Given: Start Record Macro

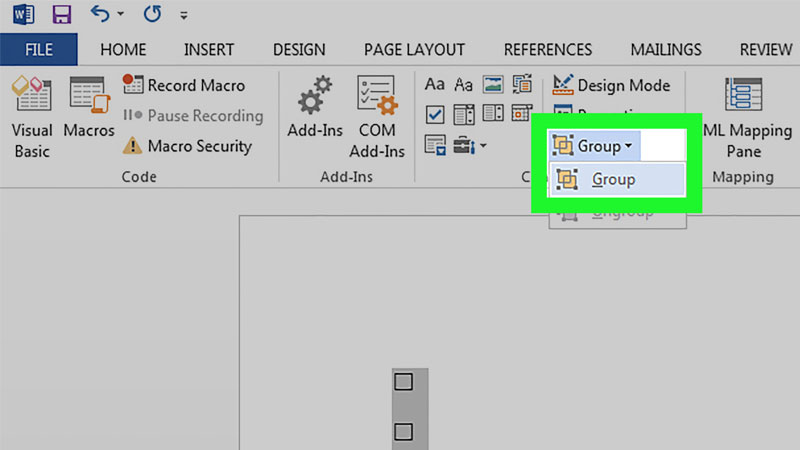Looking at the screenshot, I should pyautogui.click(x=184, y=85).
